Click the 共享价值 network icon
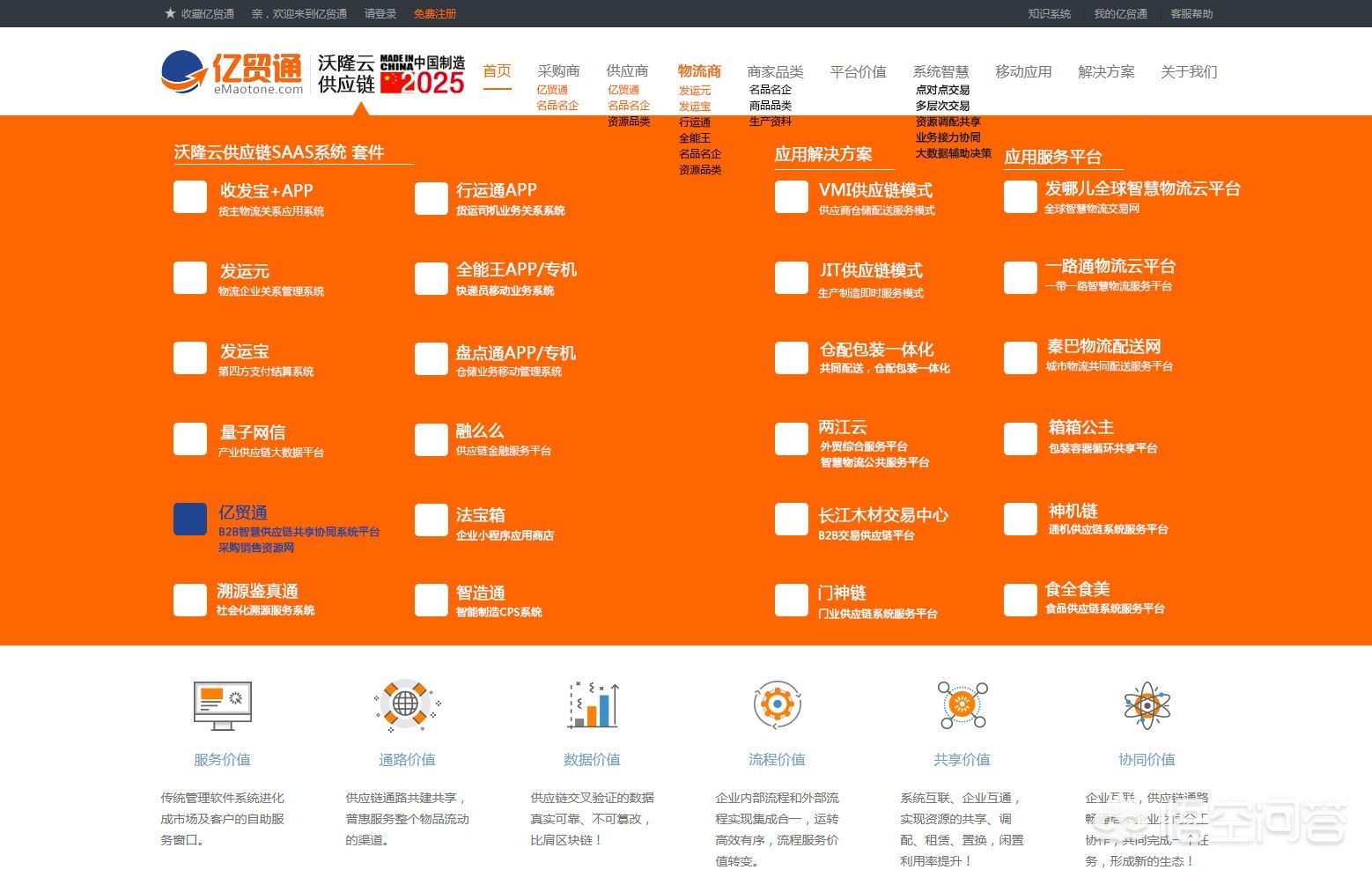Screen dimensions: 1372x870 tap(963, 704)
